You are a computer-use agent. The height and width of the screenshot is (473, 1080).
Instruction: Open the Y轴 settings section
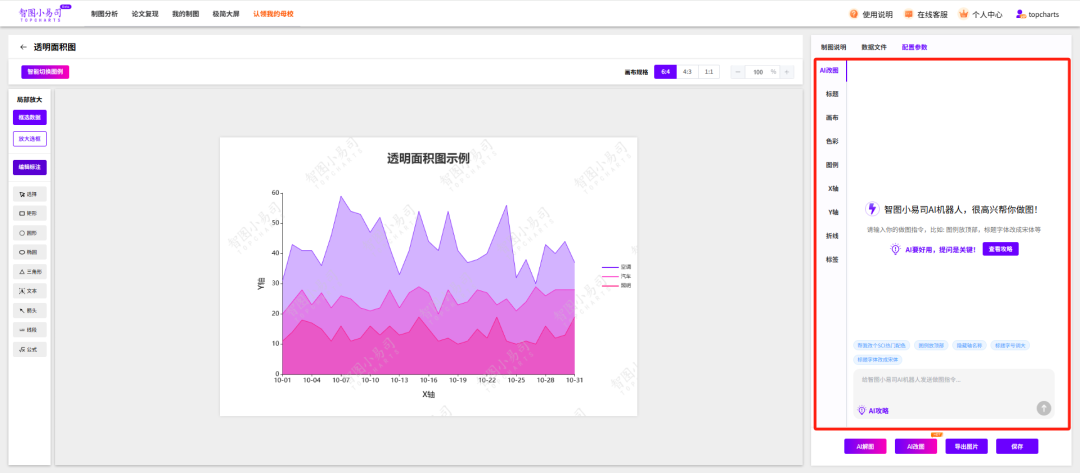click(831, 212)
